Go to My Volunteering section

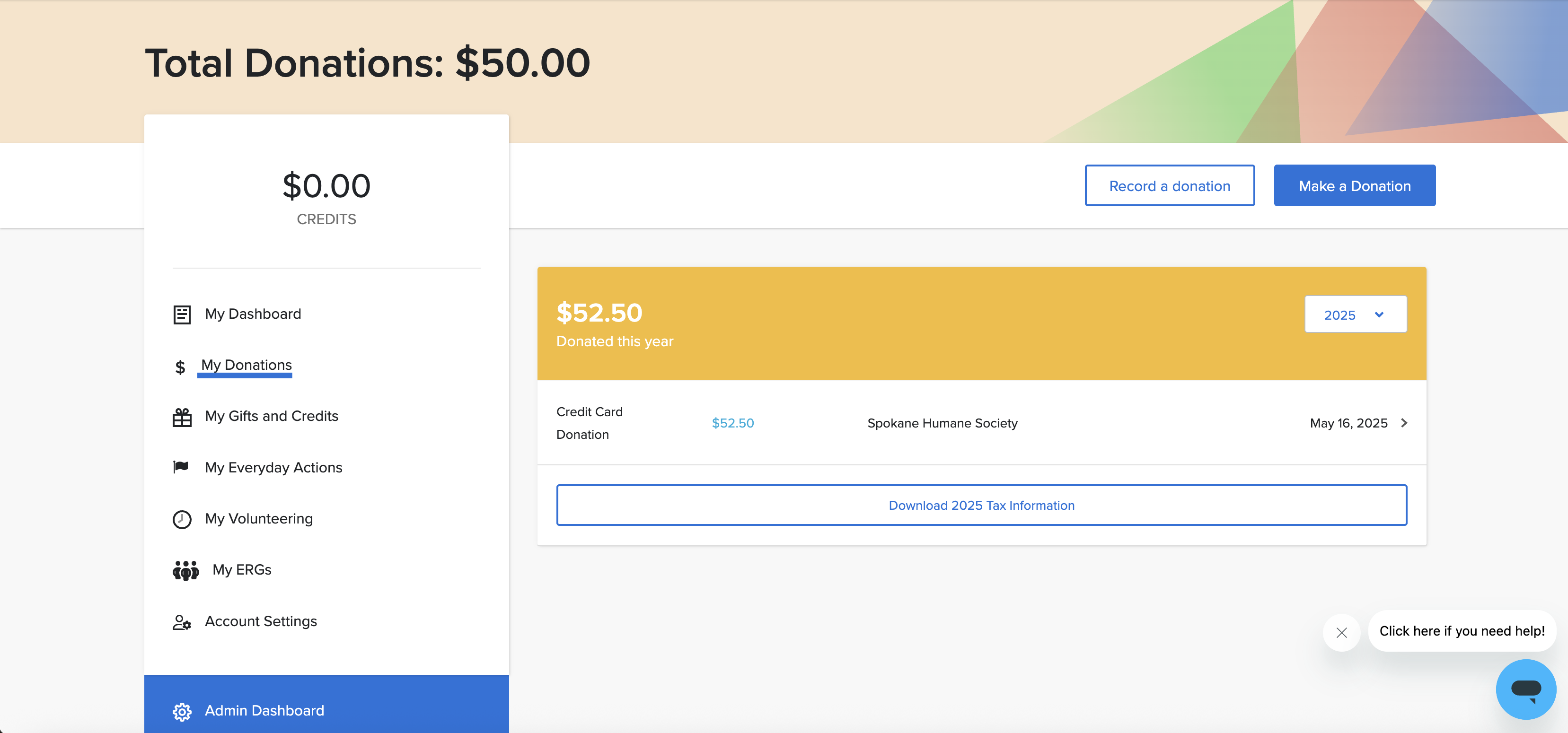pyautogui.click(x=258, y=518)
